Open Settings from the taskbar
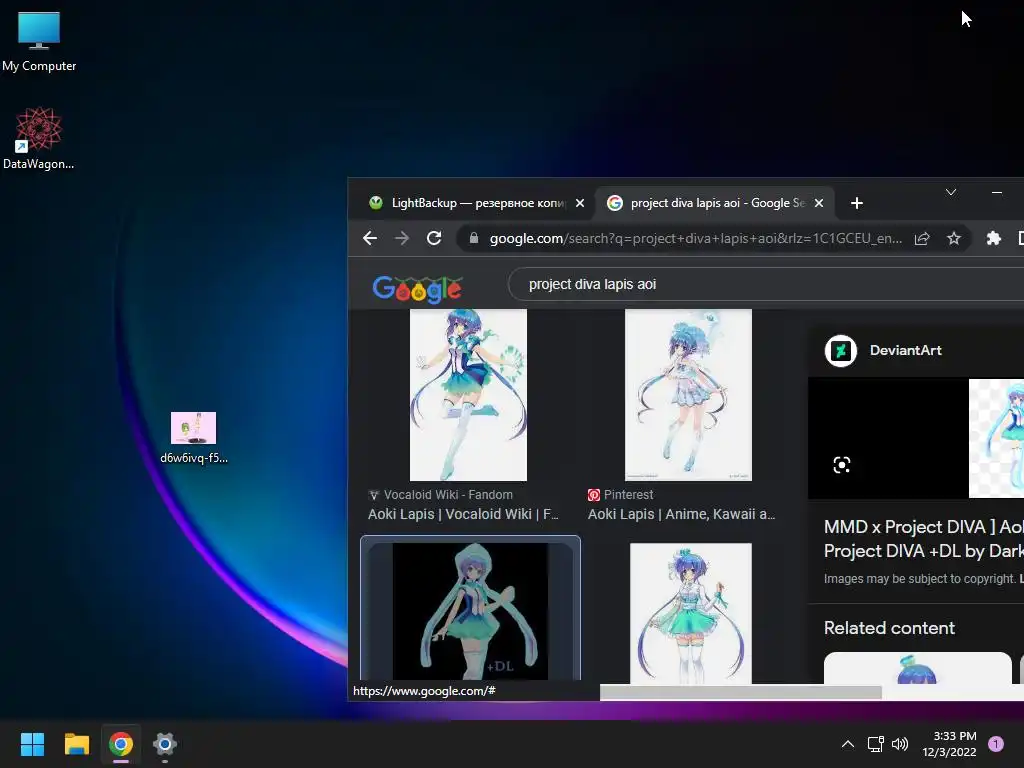1024x768 pixels. click(165, 744)
